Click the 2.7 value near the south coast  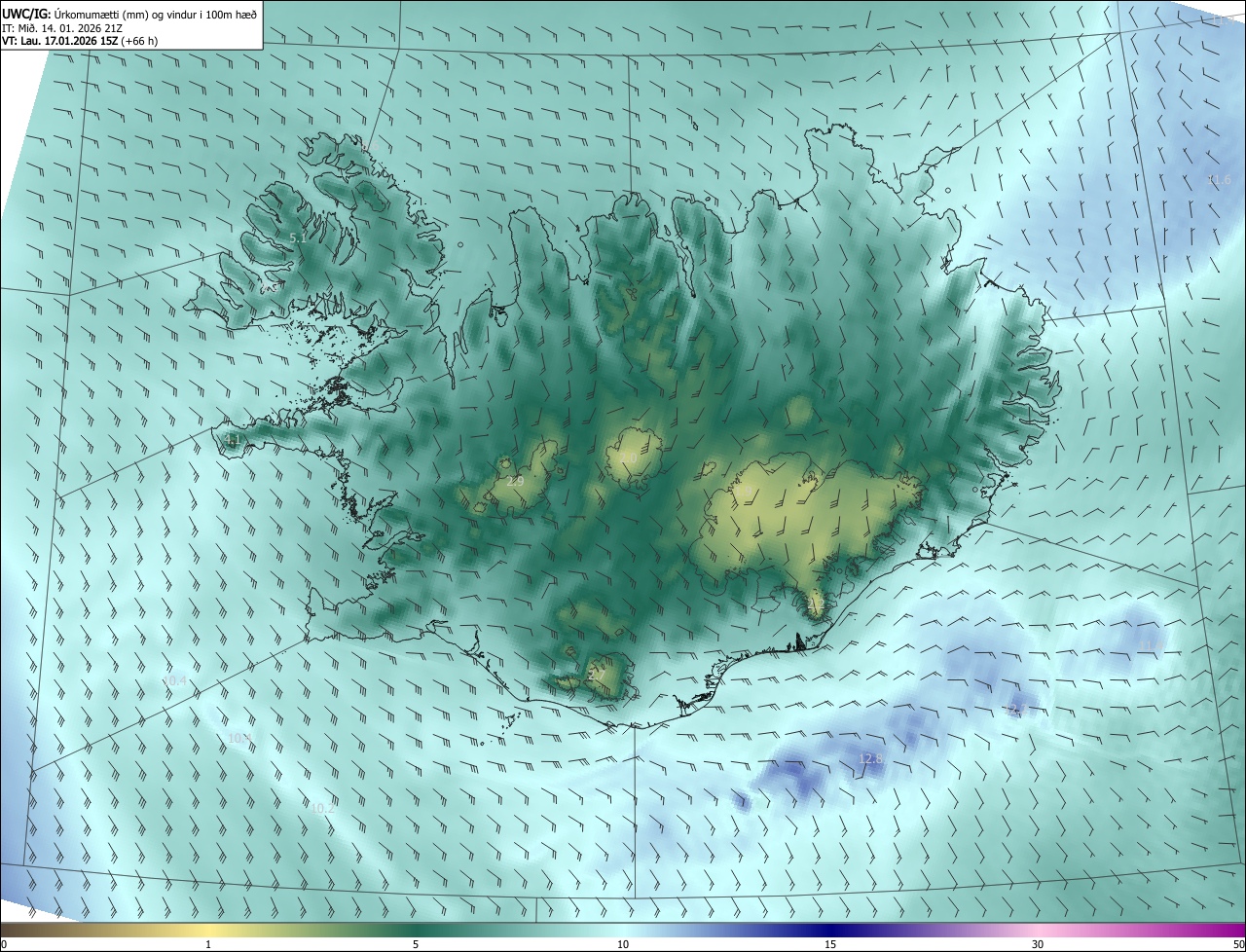coord(597,674)
